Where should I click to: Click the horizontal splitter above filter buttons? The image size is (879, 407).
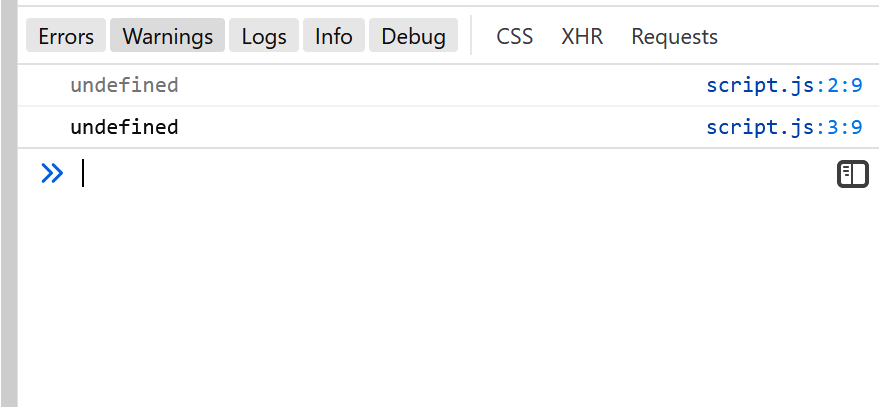[x=448, y=6]
